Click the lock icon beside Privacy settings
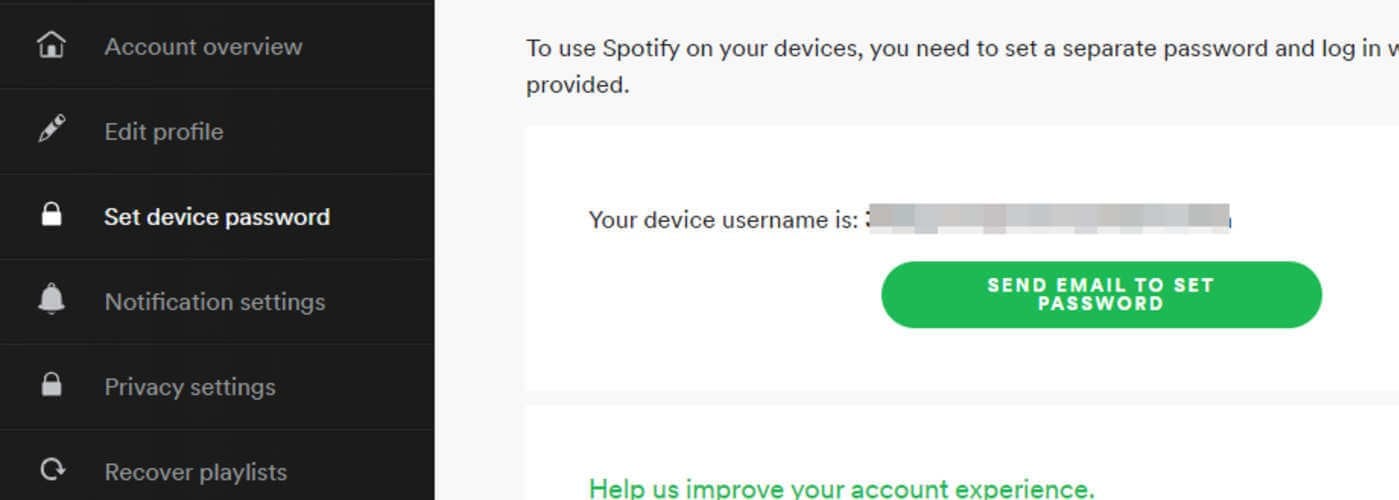 50,386
